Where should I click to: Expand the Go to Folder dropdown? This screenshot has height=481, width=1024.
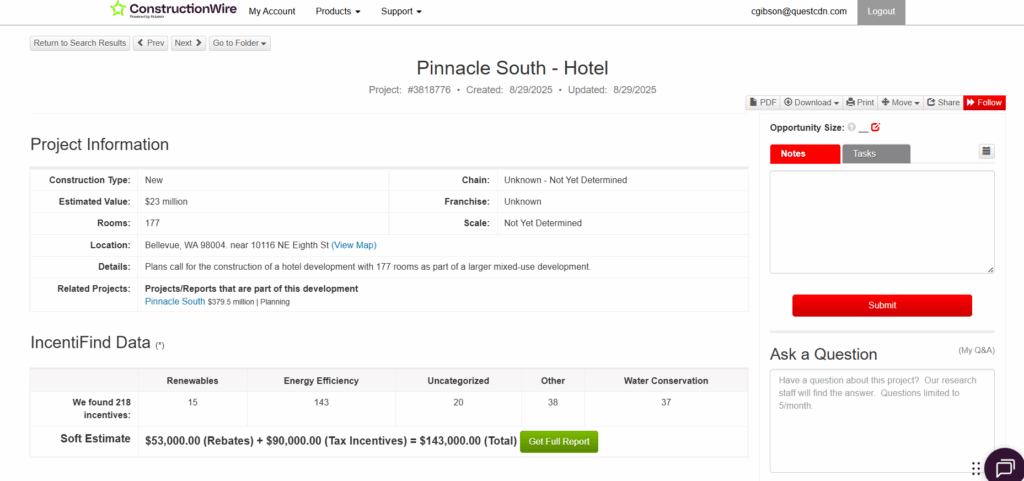[x=240, y=43]
